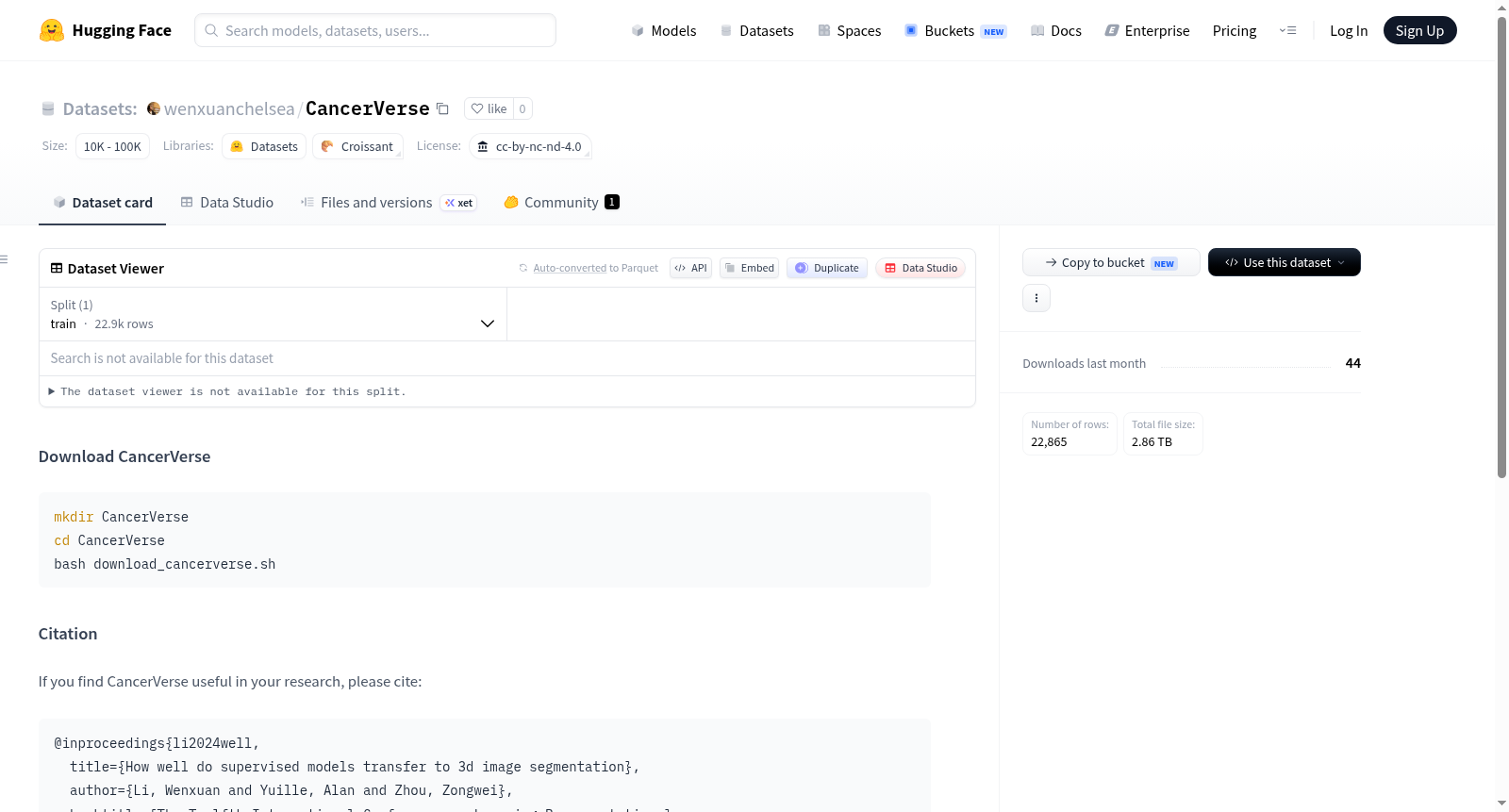Viewport: 1509px width, 812px height.
Task: Click the Duplicate button
Action: click(x=827, y=268)
